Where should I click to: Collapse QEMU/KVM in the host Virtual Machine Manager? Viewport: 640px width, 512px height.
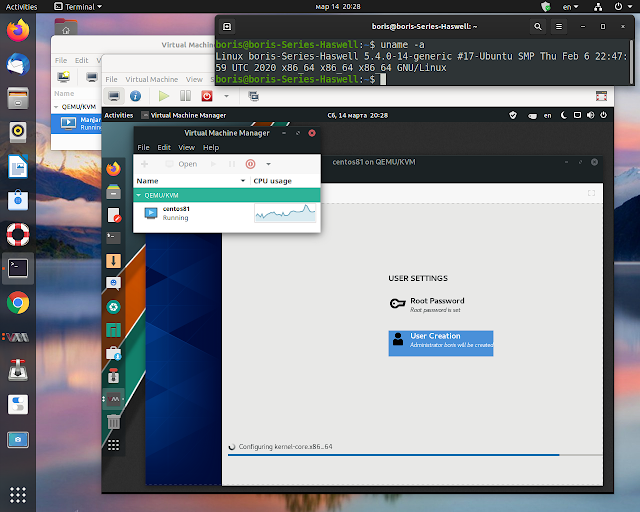(x=56, y=107)
